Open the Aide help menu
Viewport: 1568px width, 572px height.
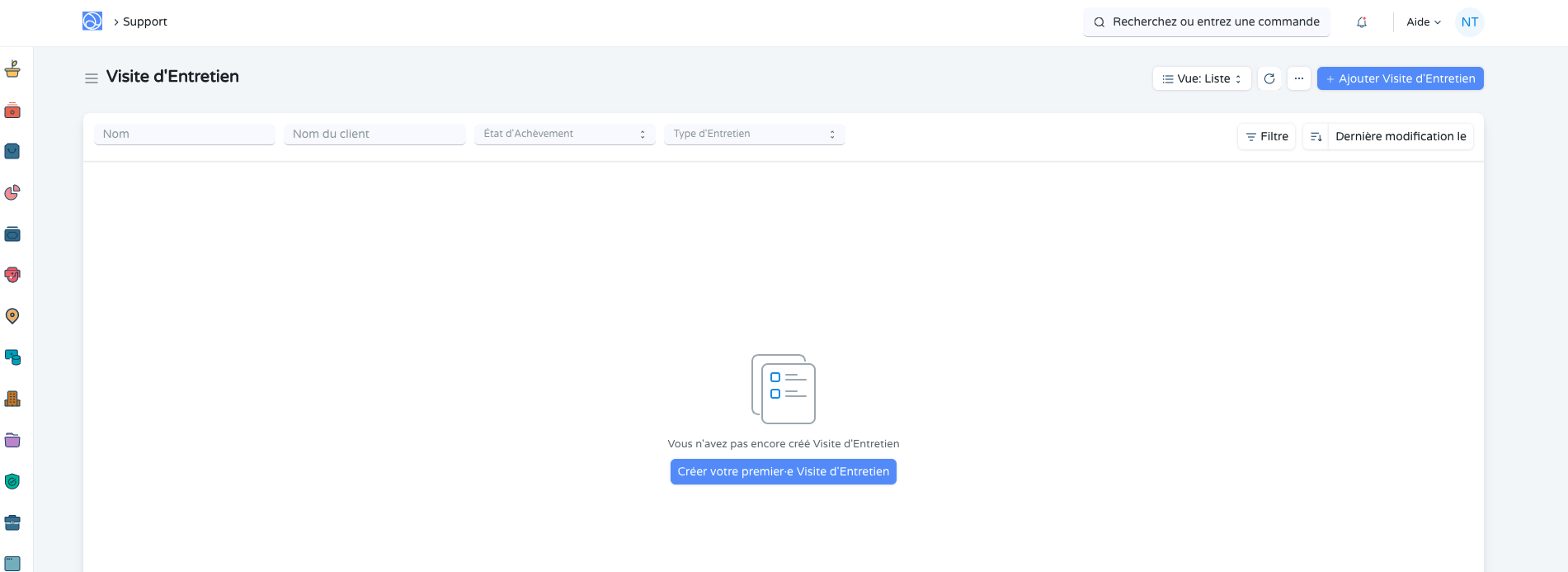click(1424, 22)
